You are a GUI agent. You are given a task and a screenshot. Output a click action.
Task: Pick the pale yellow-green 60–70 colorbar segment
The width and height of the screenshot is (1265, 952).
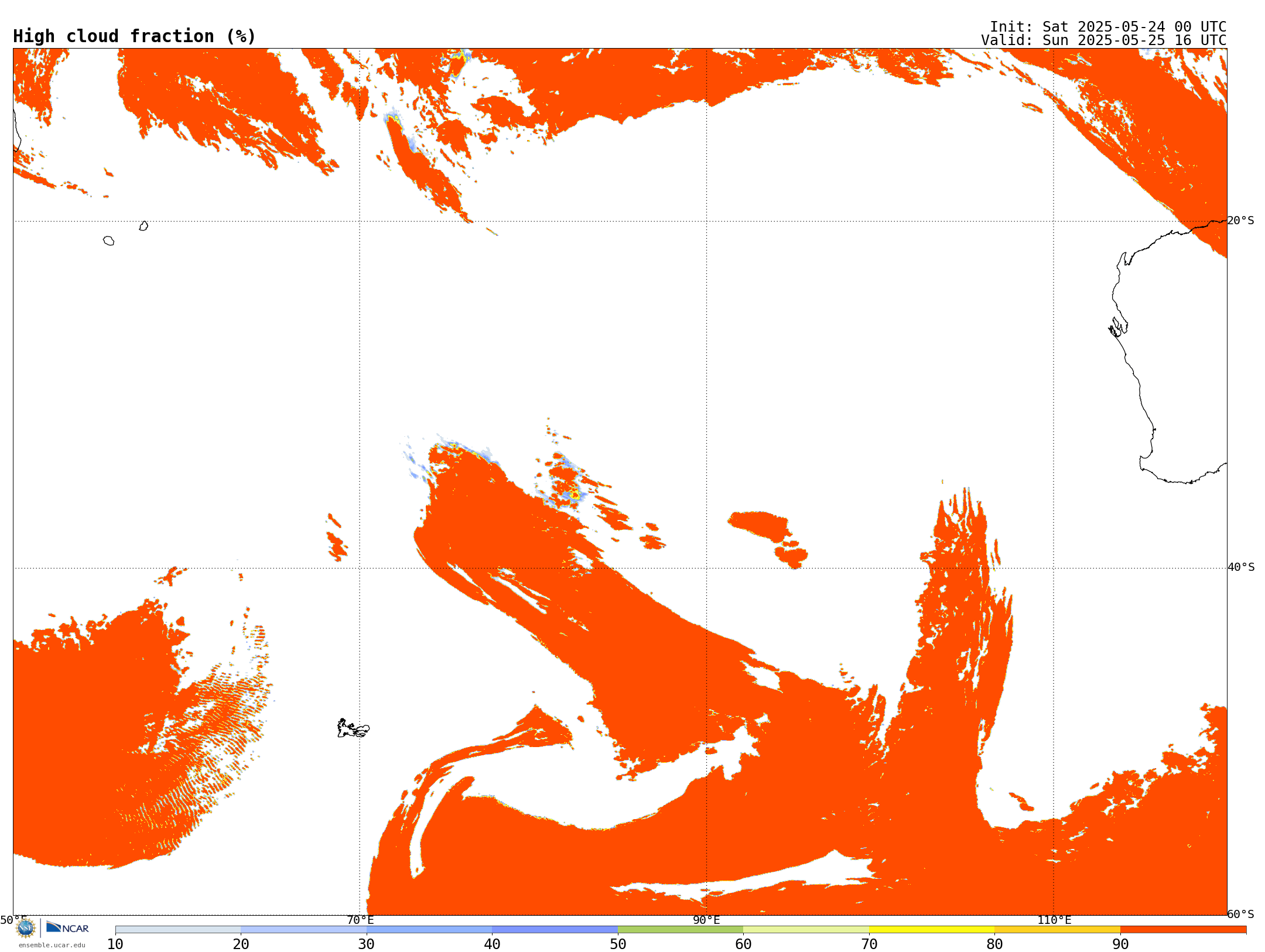click(x=806, y=930)
